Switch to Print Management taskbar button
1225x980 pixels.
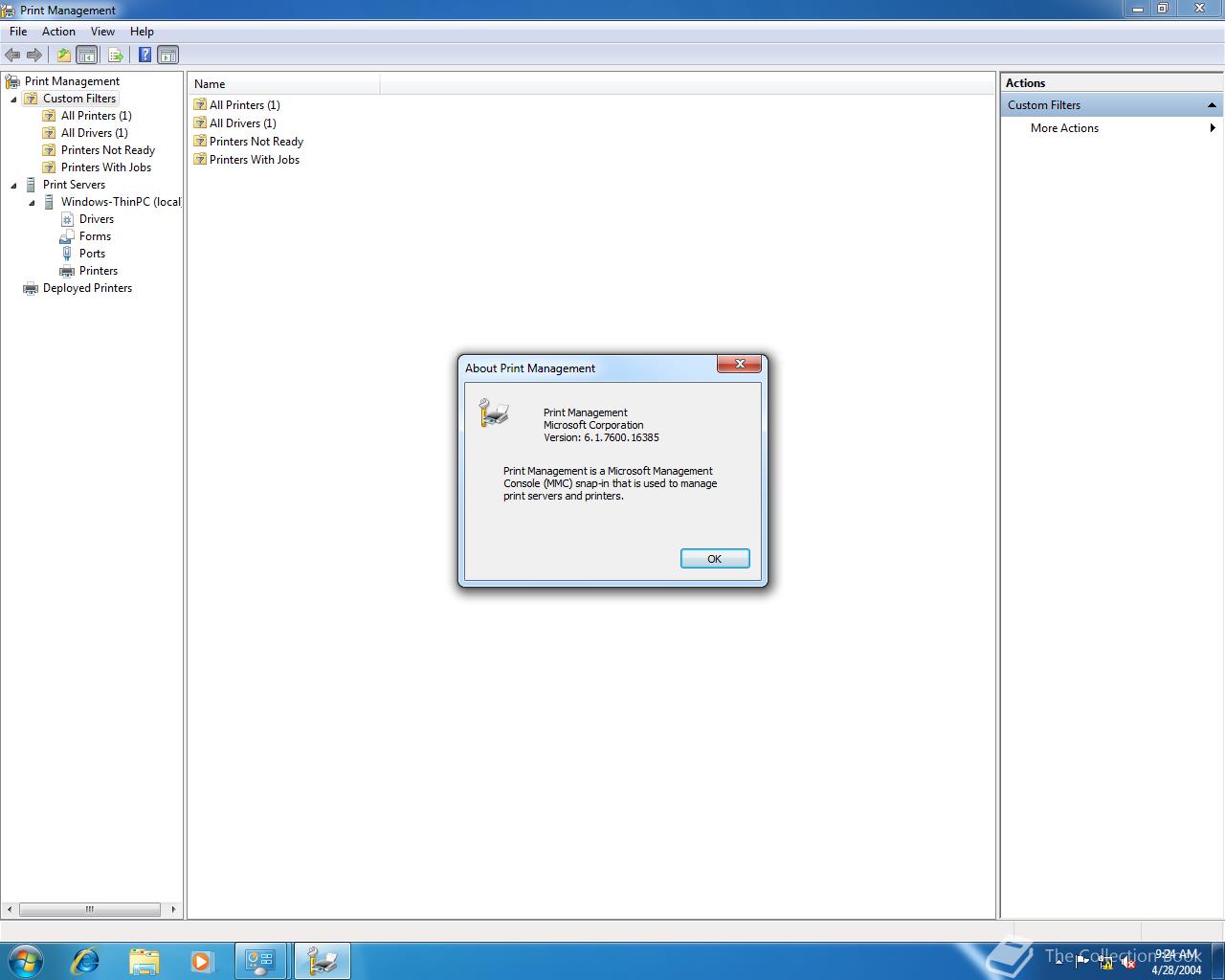coord(322,961)
